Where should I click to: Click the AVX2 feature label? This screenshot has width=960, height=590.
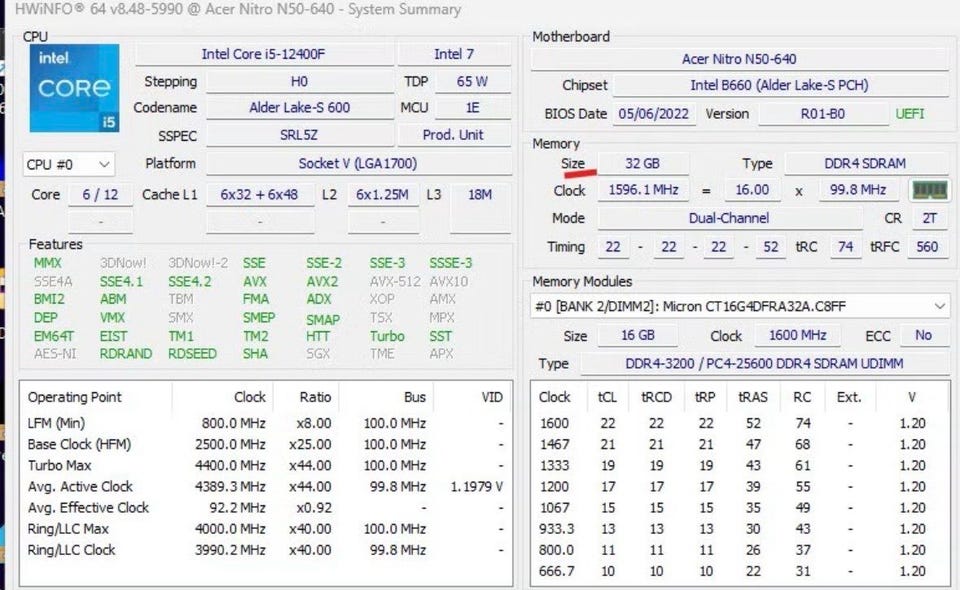(x=322, y=282)
